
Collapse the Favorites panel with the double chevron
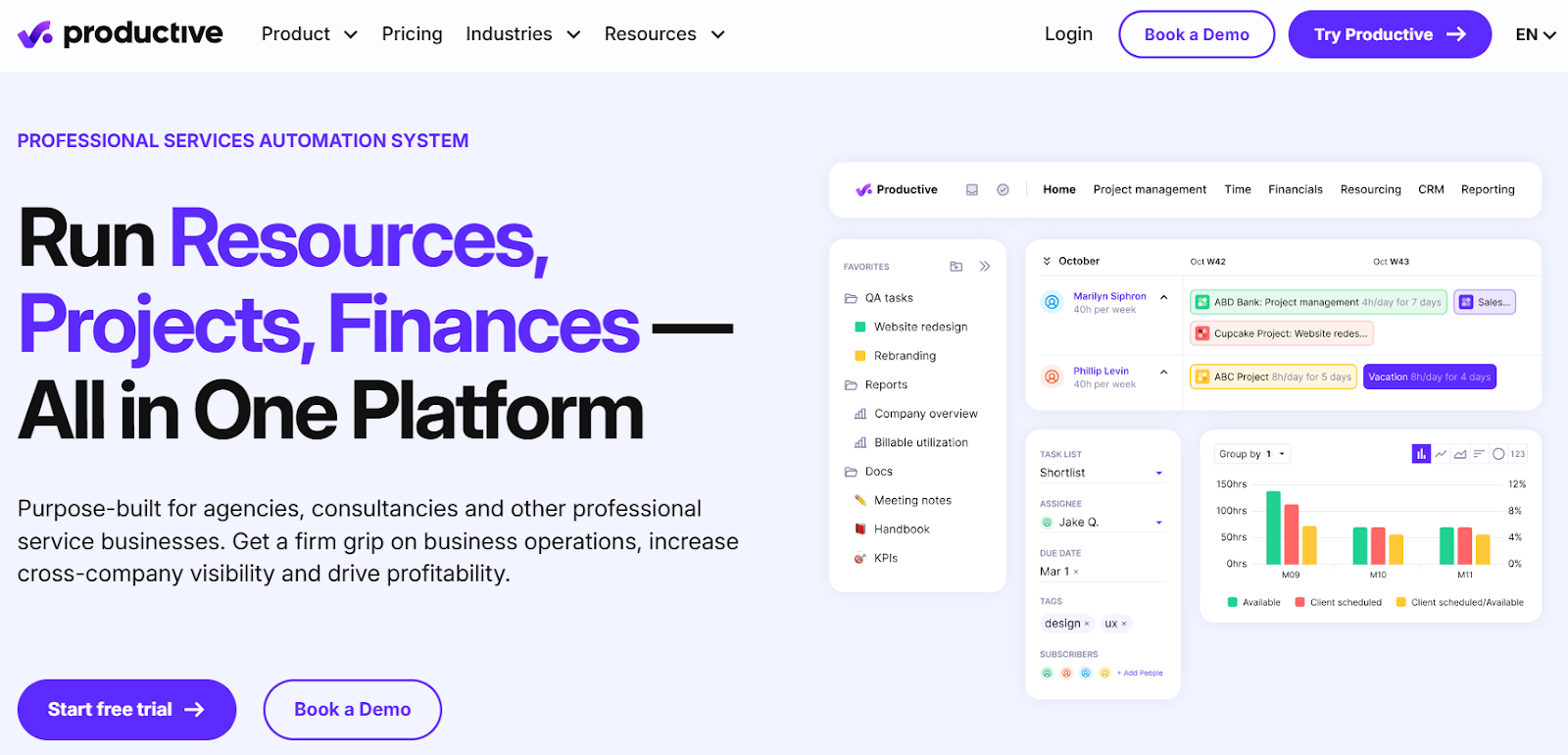point(985,267)
